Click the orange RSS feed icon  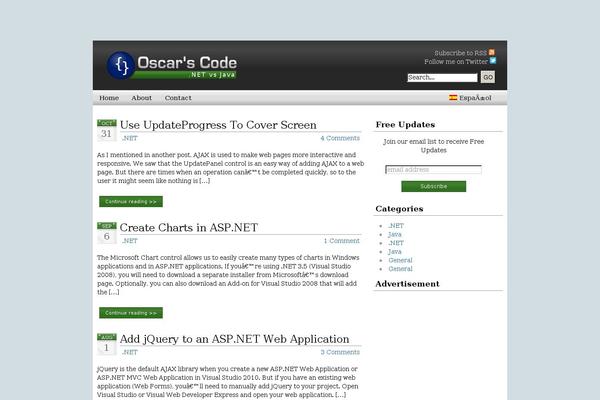[492, 52]
